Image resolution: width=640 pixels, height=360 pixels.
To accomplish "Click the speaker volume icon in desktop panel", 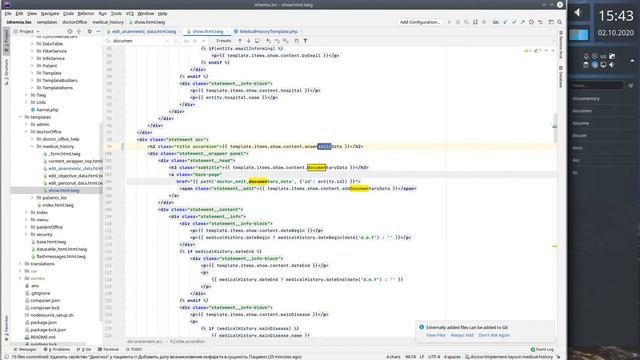I will [x=578, y=13].
